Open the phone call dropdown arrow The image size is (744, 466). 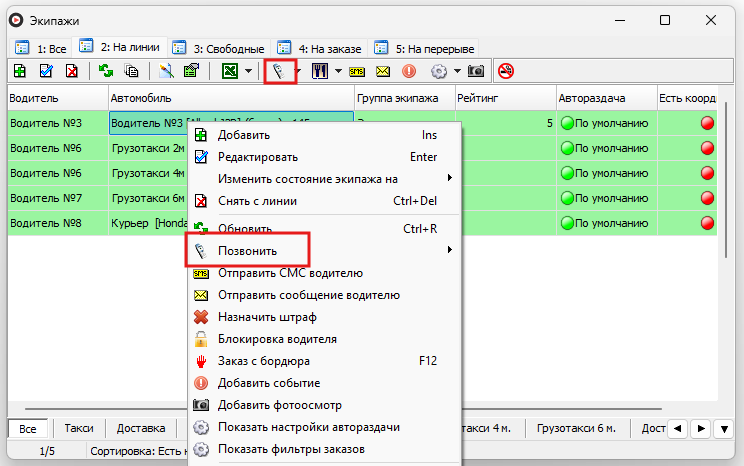pos(298,71)
